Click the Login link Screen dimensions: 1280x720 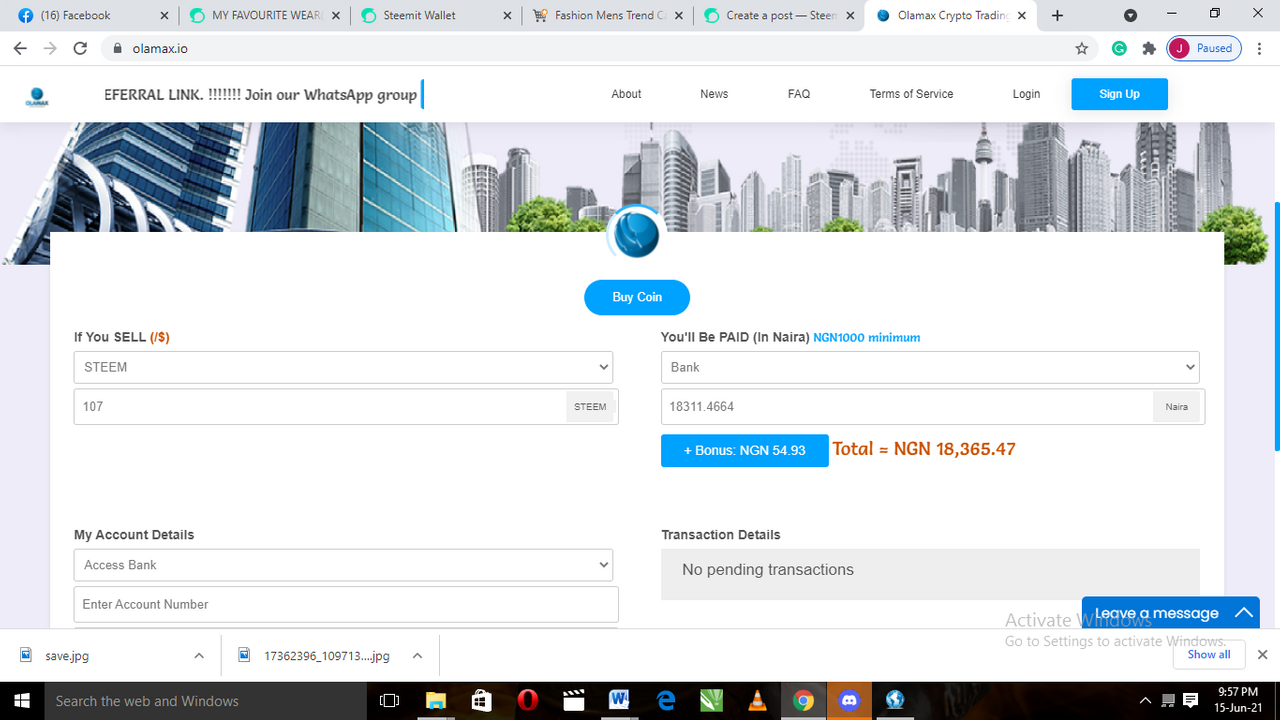pos(1026,94)
